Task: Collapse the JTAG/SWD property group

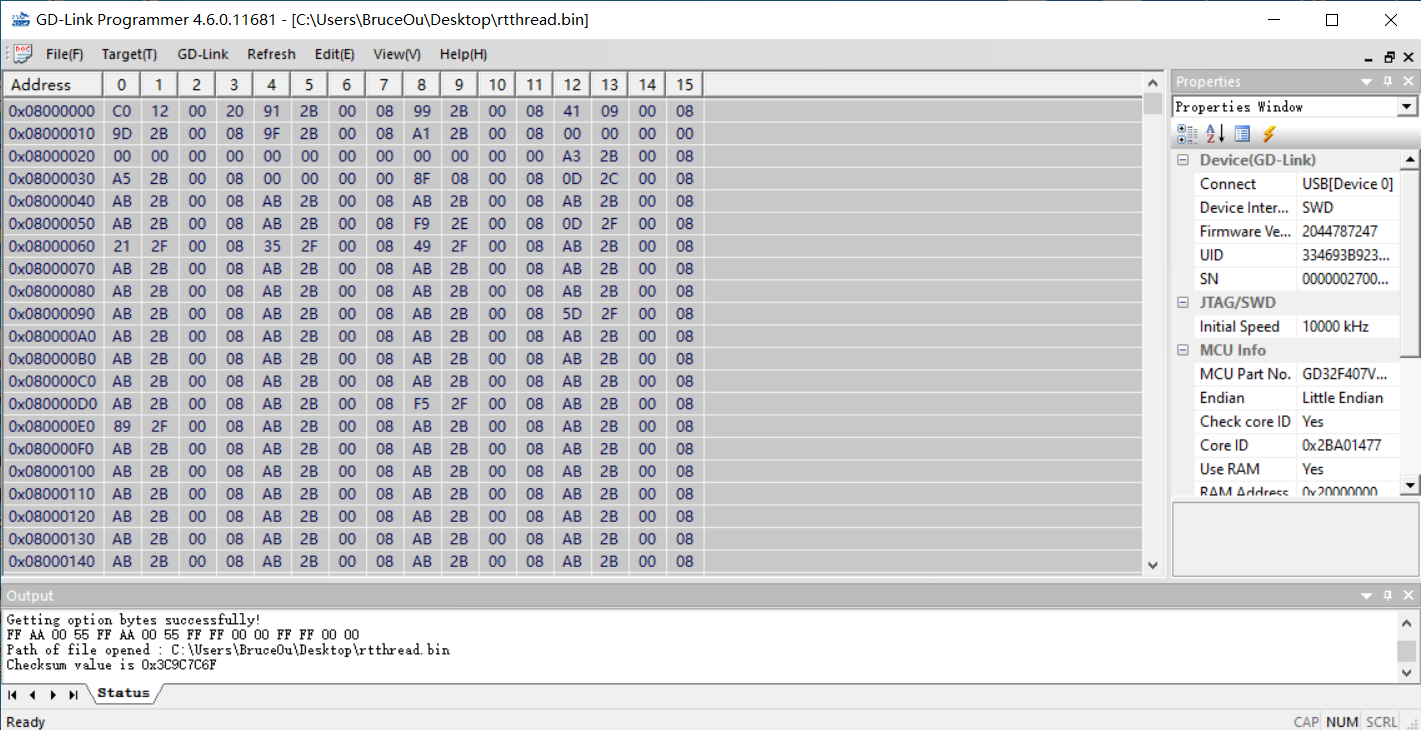Action: pyautogui.click(x=1183, y=302)
